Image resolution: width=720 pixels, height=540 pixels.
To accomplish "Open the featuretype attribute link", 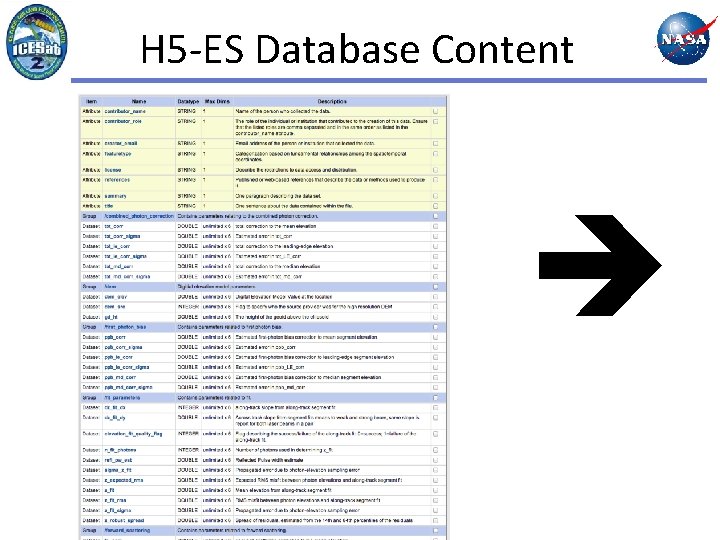I will tap(118, 154).
